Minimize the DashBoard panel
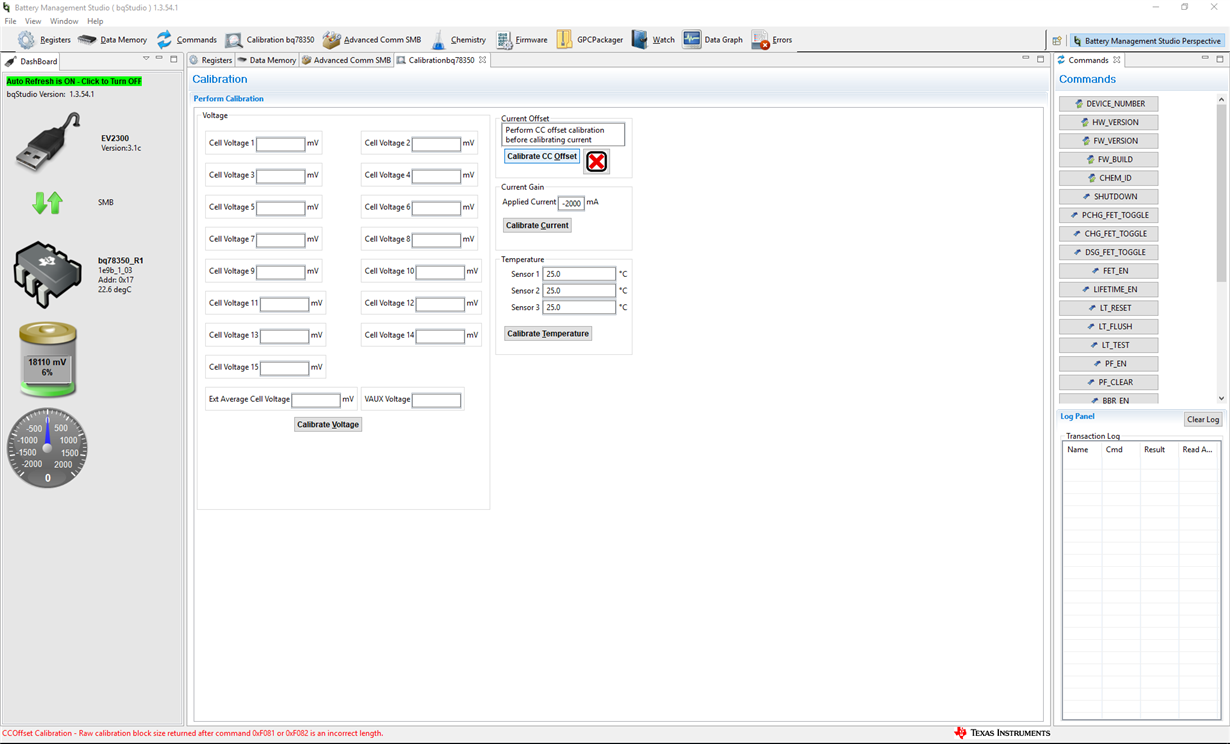Image resolution: width=1230 pixels, height=744 pixels. [160, 59]
